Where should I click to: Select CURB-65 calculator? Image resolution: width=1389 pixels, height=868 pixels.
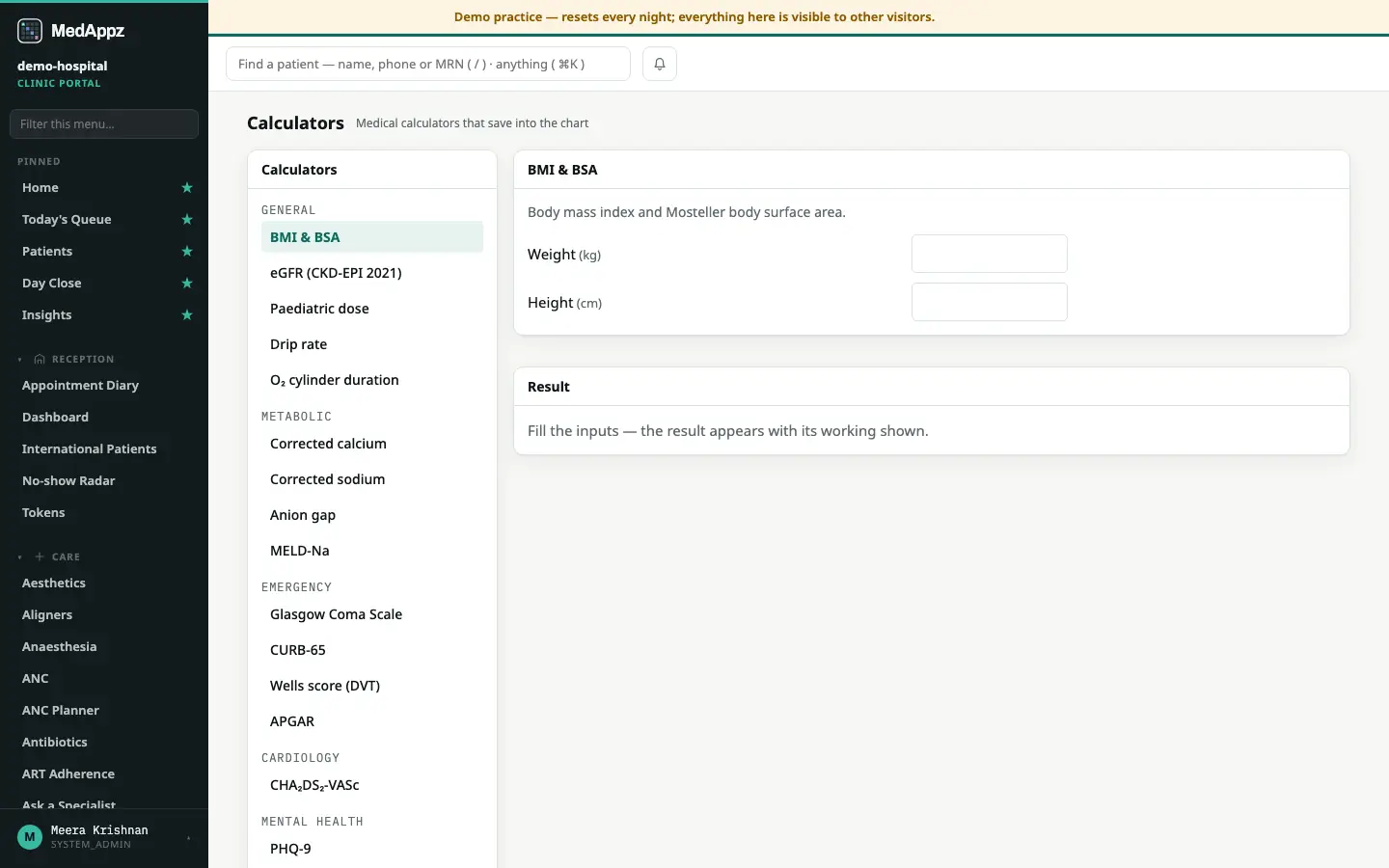coord(372,650)
